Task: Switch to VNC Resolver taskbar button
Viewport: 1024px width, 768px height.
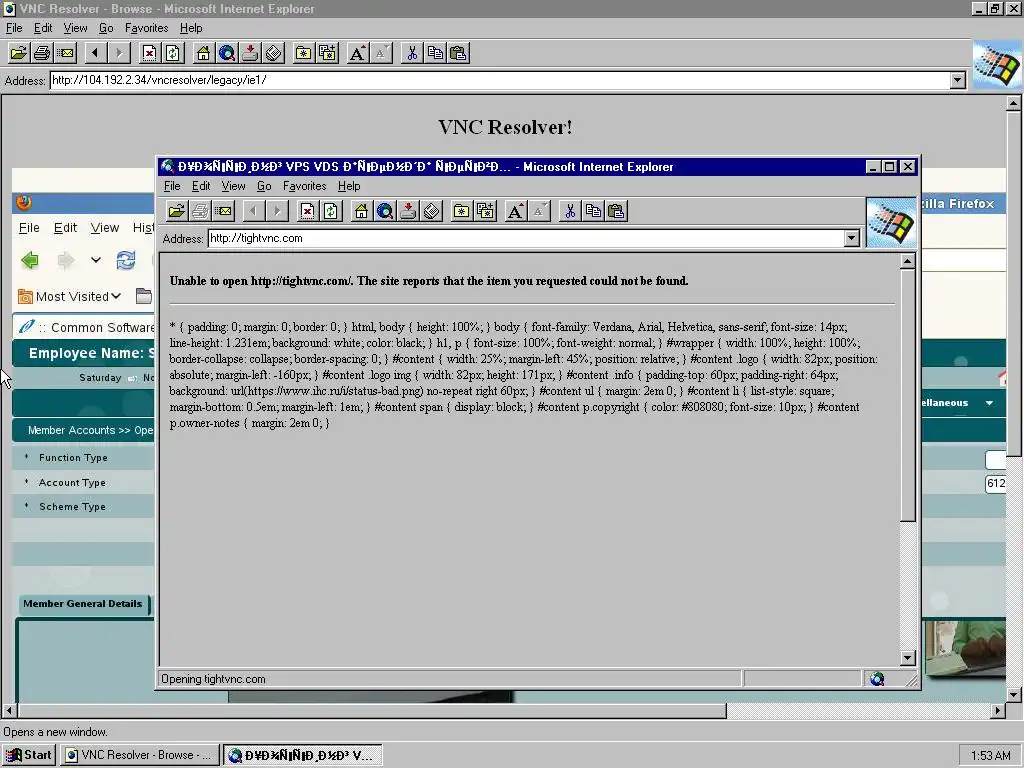Action: (139, 755)
